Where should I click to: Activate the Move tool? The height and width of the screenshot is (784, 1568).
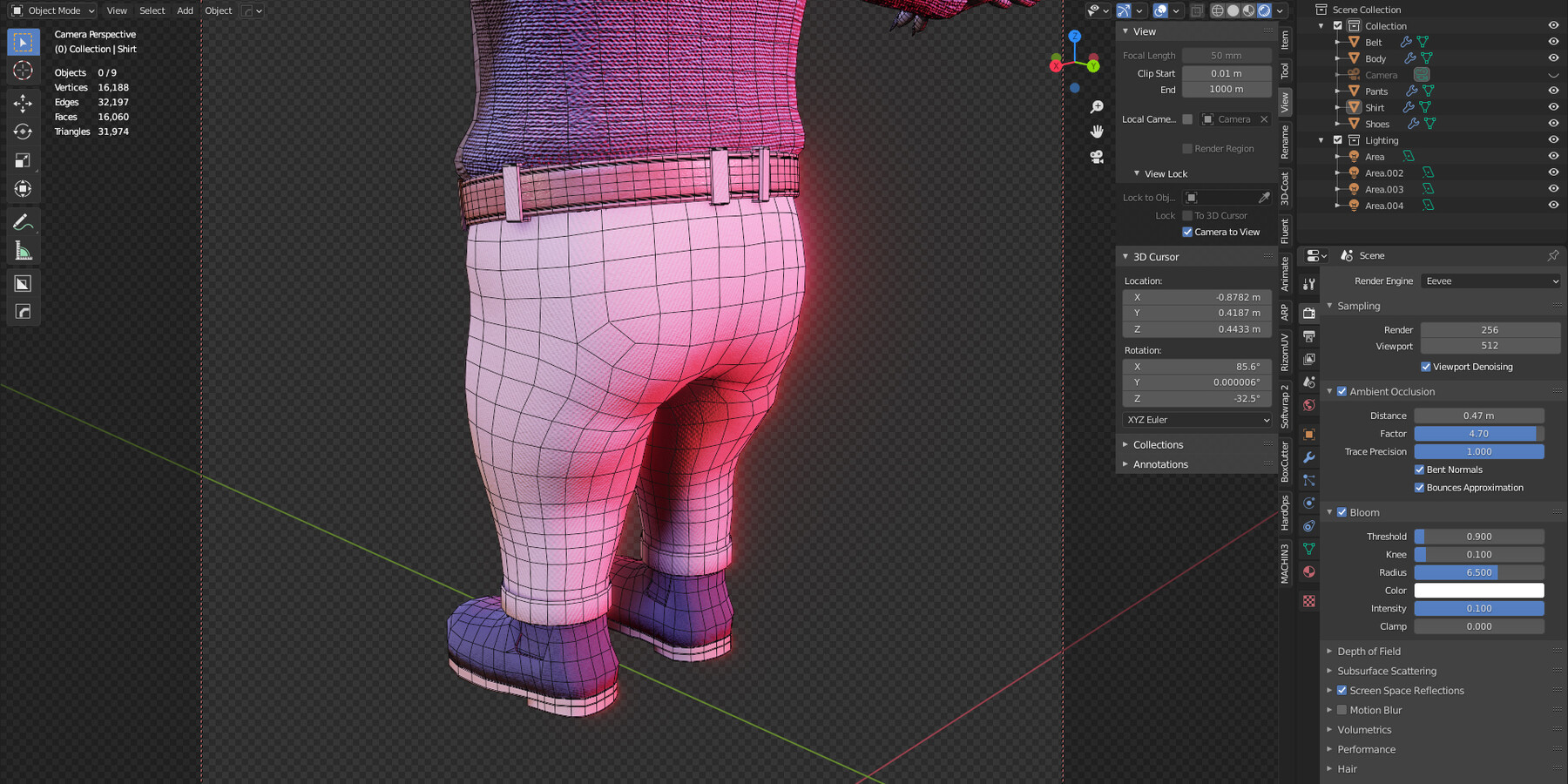pos(23,104)
